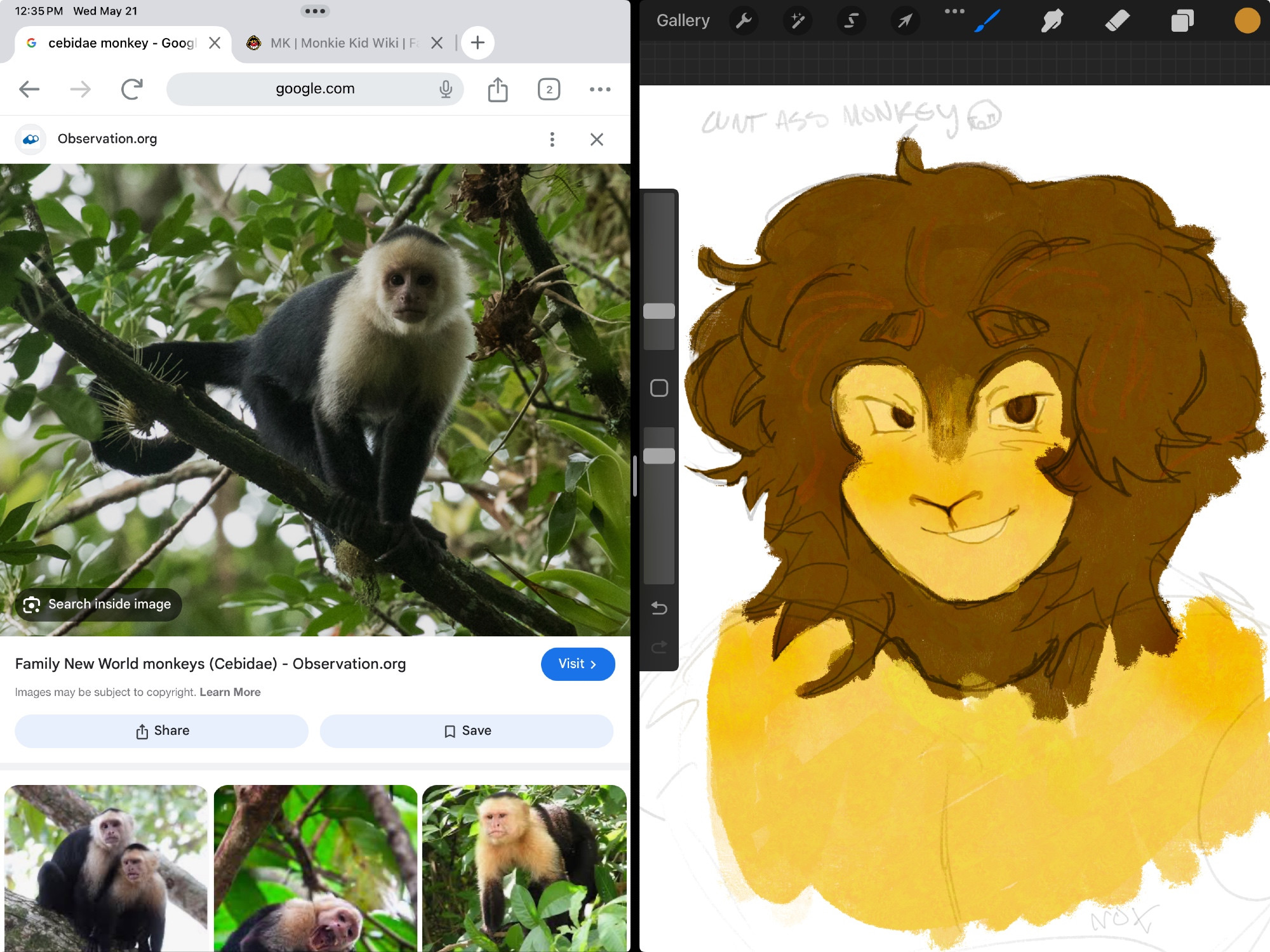Screen dimensions: 1270x952
Task: Open the Learn More copyright link
Action: pos(230,692)
